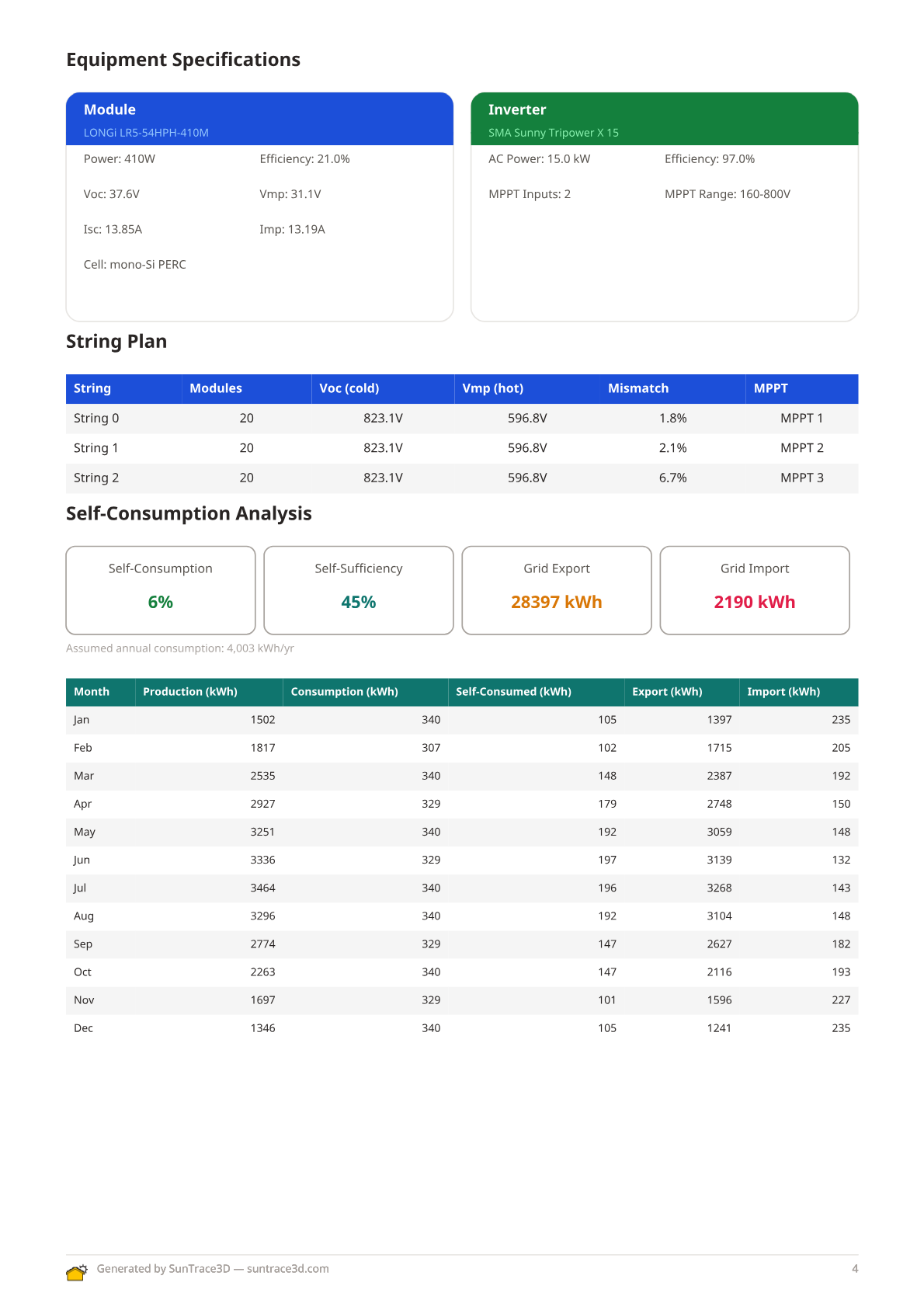Open the suntrace3d.com footer text

click(287, 1268)
